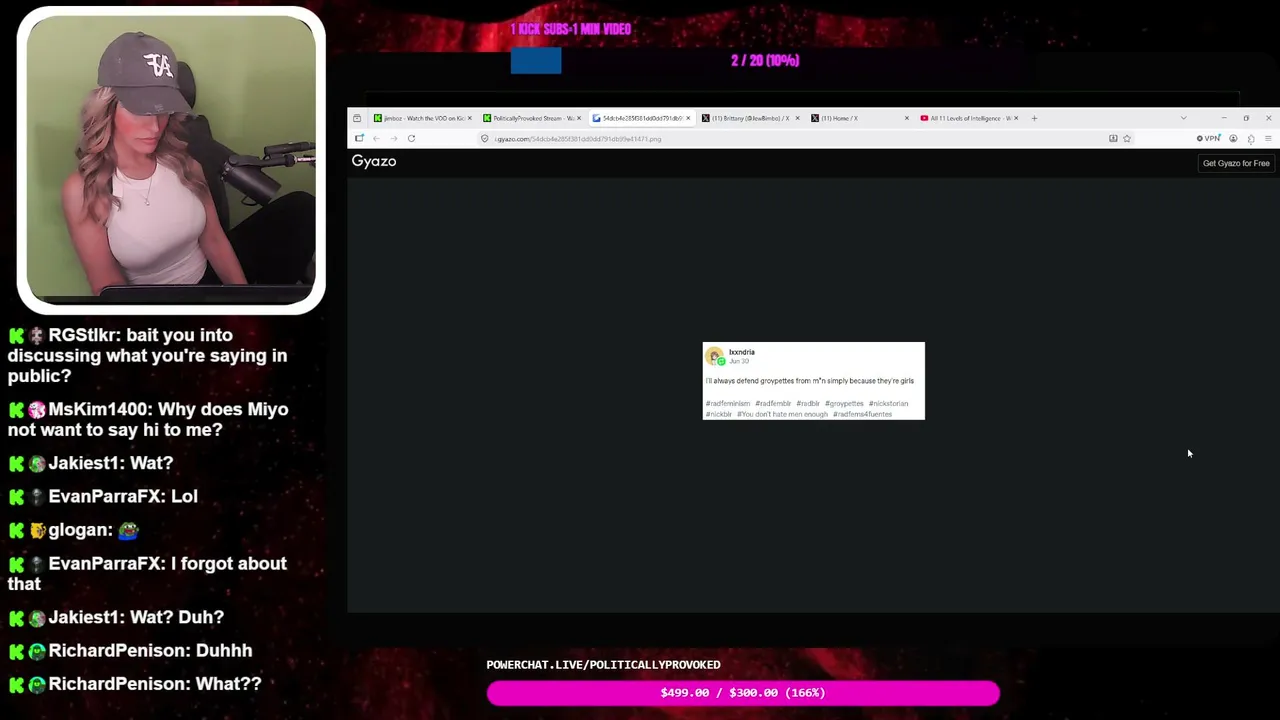Click the '1 KICK SUBS=1 MIN VIDEO' text

tap(571, 29)
